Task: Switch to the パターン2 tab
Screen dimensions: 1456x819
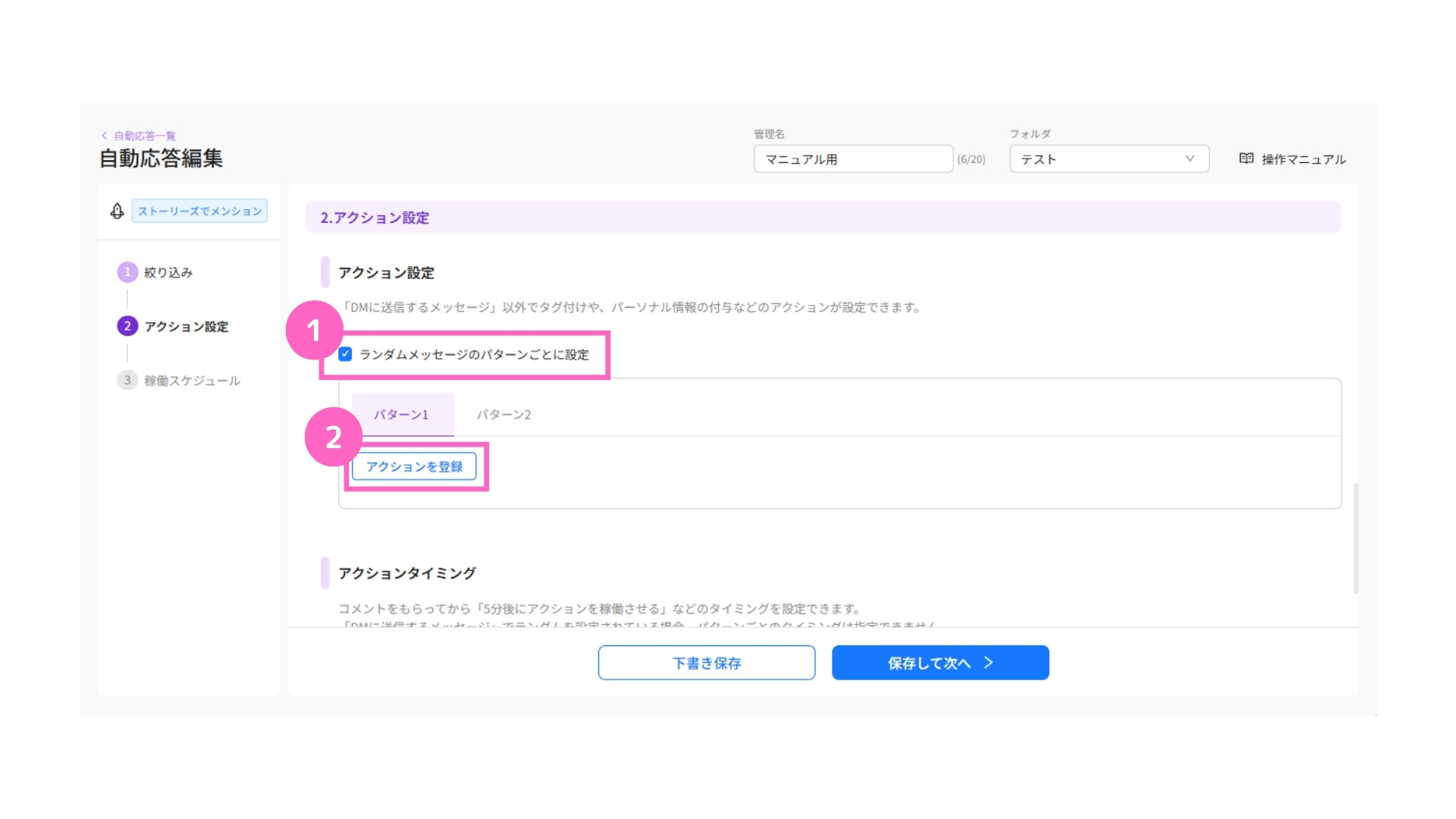Action: pos(504,415)
